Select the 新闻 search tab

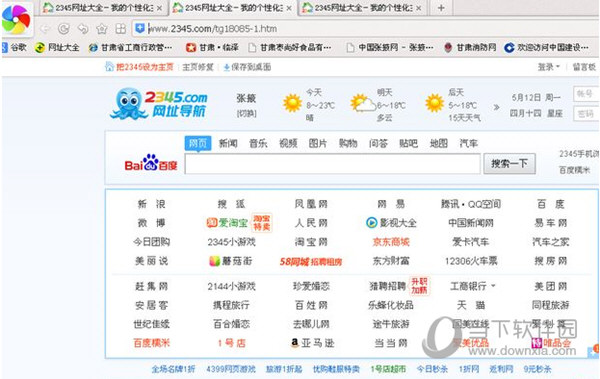click(228, 144)
